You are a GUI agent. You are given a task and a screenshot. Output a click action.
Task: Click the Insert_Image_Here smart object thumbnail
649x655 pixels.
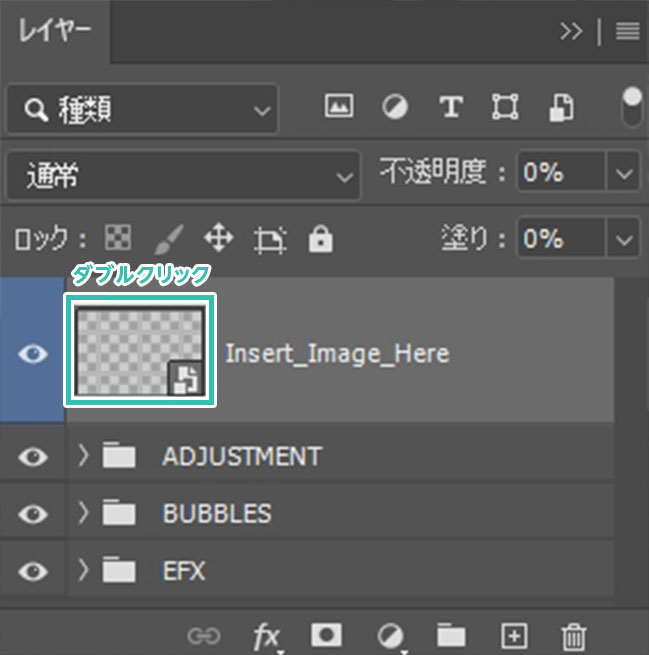pyautogui.click(x=140, y=350)
